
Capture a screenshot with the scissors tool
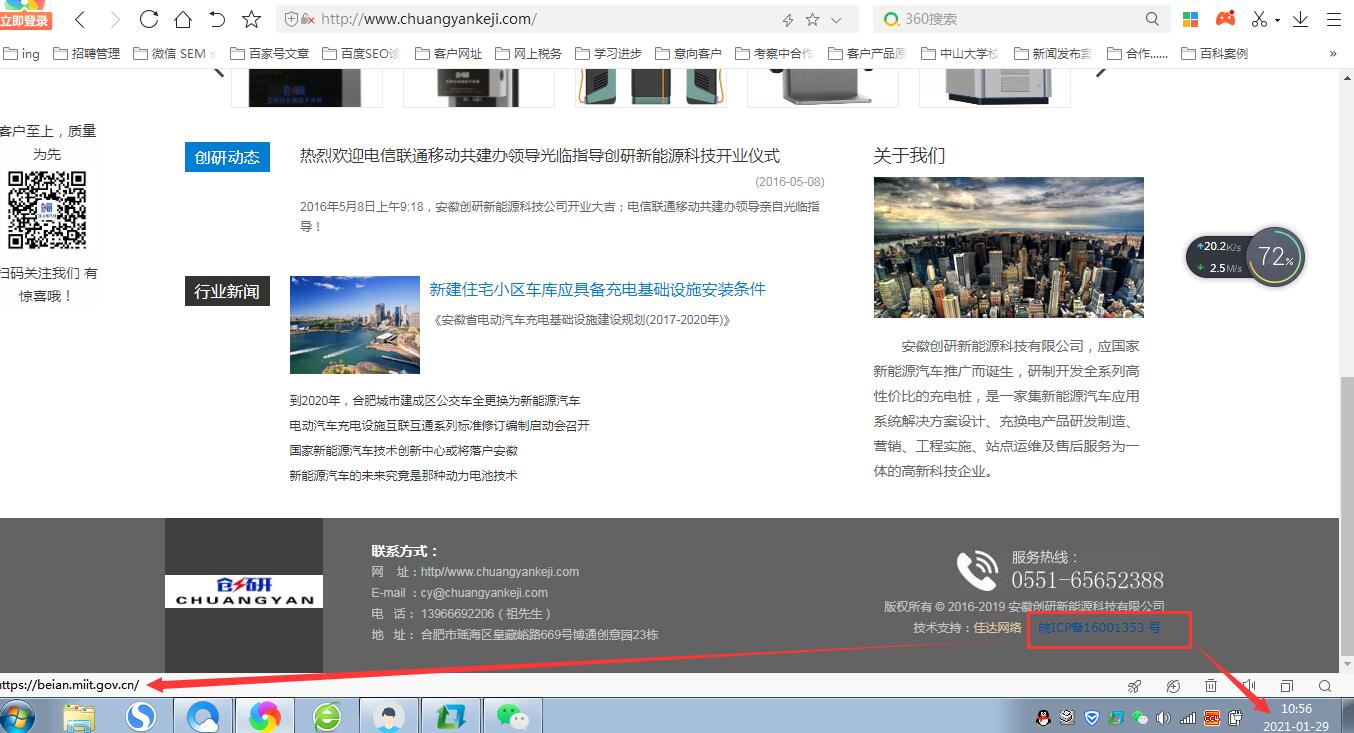click(x=1258, y=18)
